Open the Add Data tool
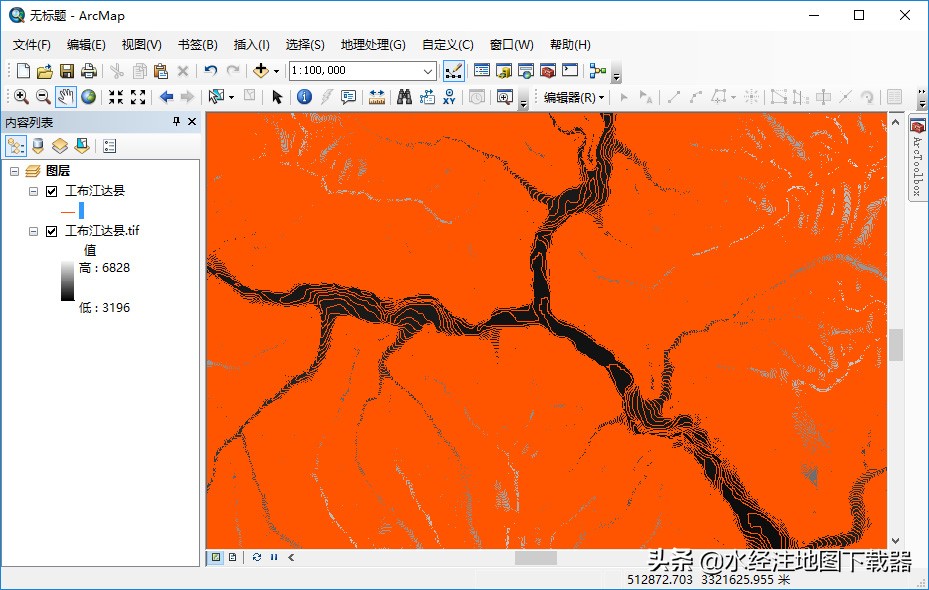The width and height of the screenshot is (929, 590). pyautogui.click(x=258, y=71)
